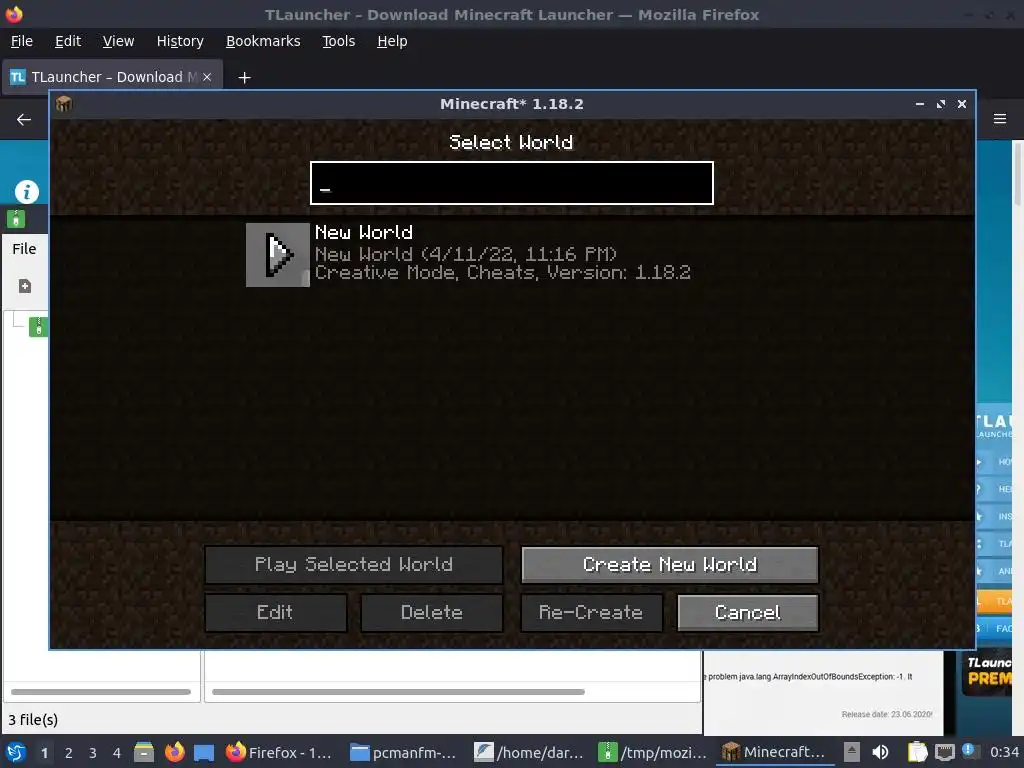Click TLauncher Premium banner on webpage

coord(988,673)
